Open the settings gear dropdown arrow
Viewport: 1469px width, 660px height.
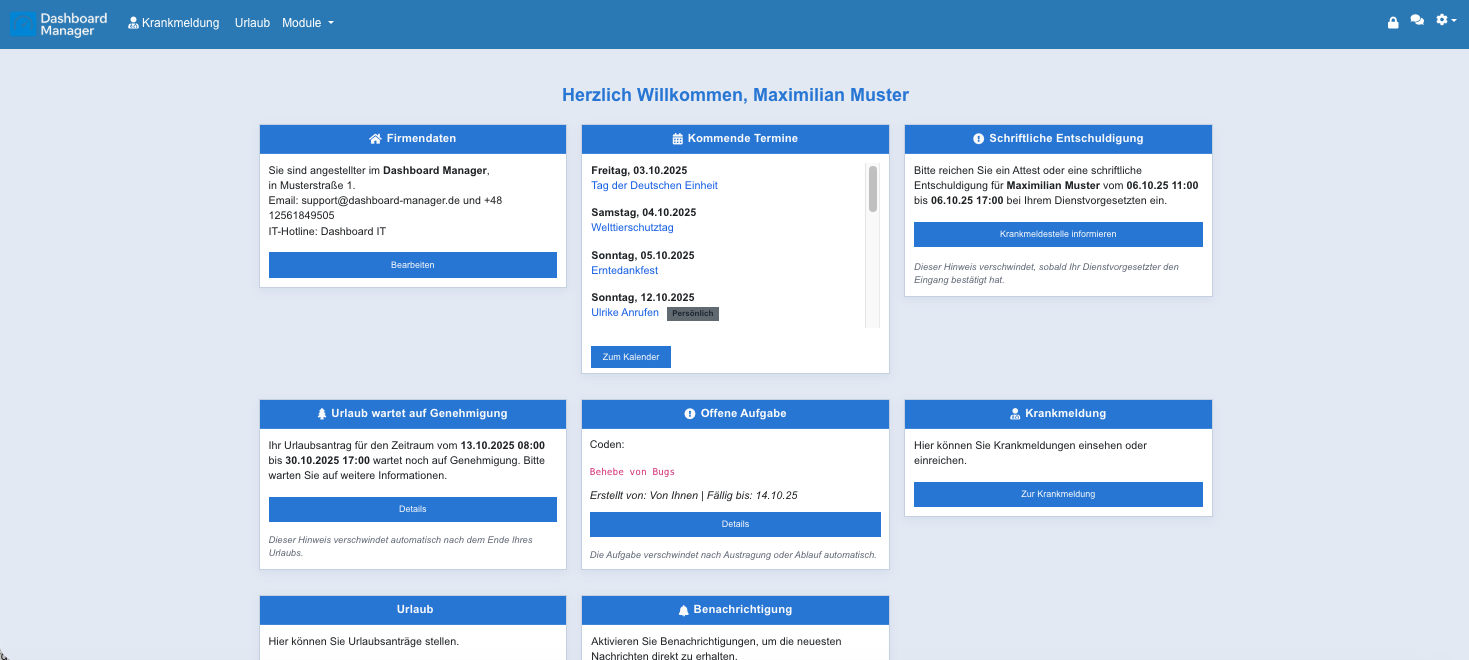pos(1453,20)
